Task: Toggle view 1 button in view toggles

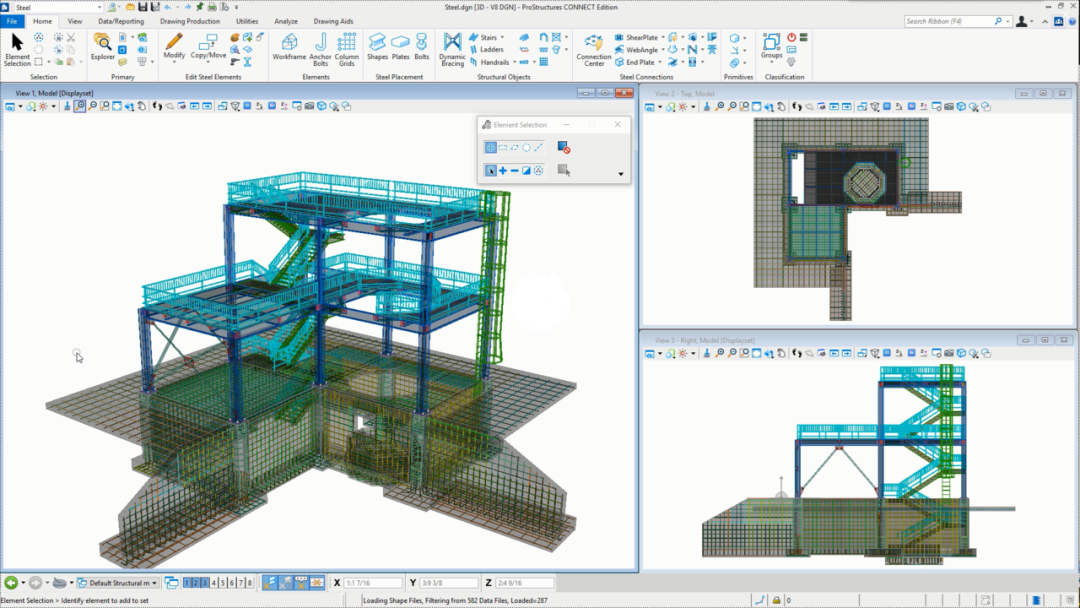Action: (187, 583)
